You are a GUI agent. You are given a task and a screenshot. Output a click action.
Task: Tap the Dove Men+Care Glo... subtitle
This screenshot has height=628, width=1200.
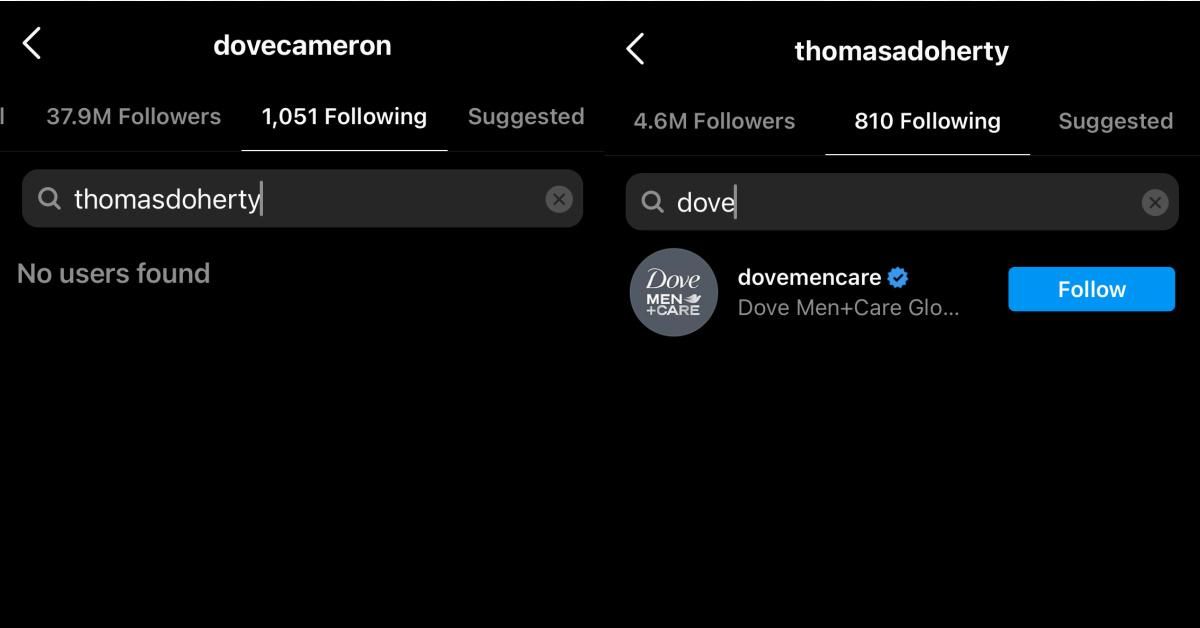tap(848, 307)
